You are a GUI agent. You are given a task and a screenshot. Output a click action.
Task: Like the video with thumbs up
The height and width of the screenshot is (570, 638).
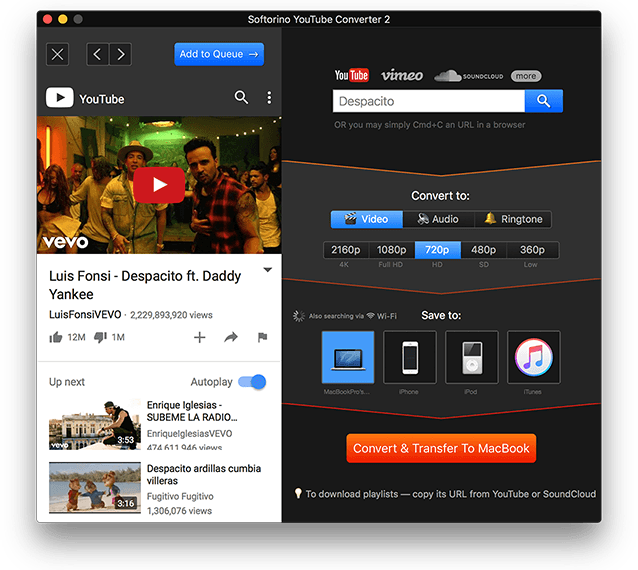pos(56,337)
